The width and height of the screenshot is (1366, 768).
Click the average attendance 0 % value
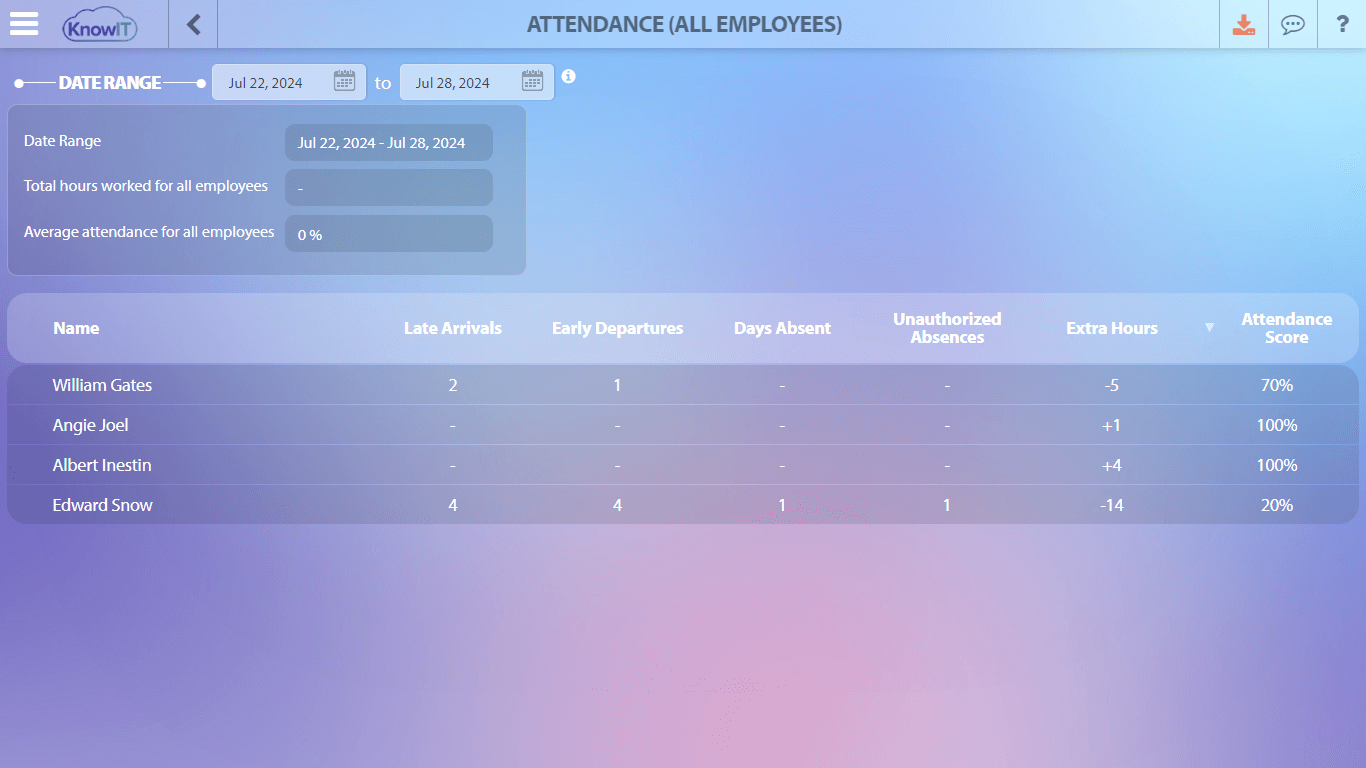click(389, 234)
